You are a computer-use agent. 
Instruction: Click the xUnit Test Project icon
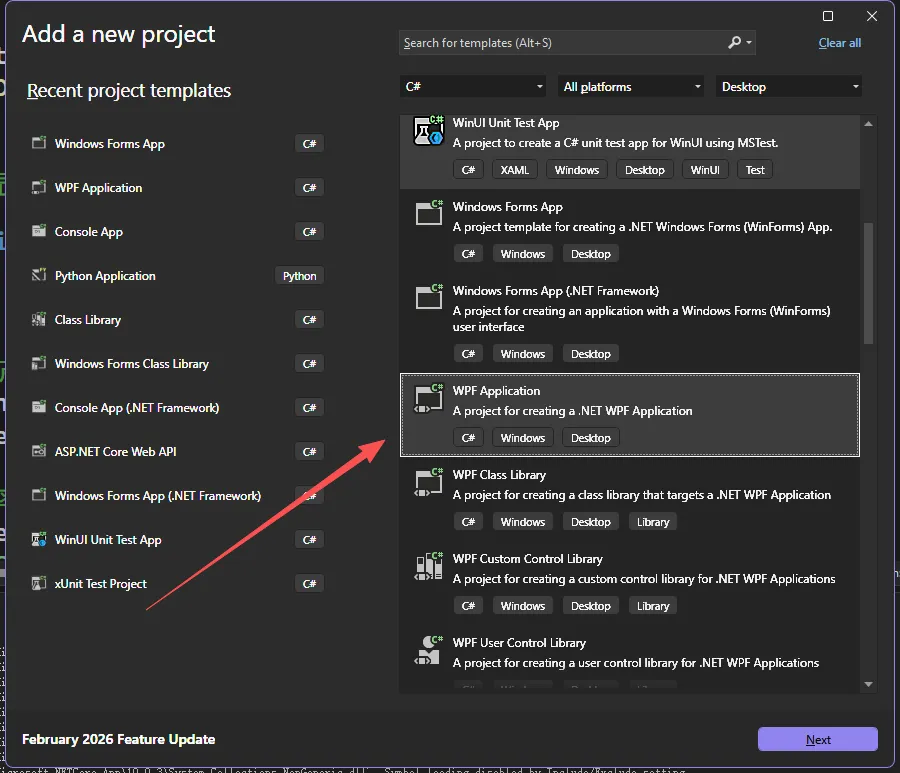tap(39, 584)
